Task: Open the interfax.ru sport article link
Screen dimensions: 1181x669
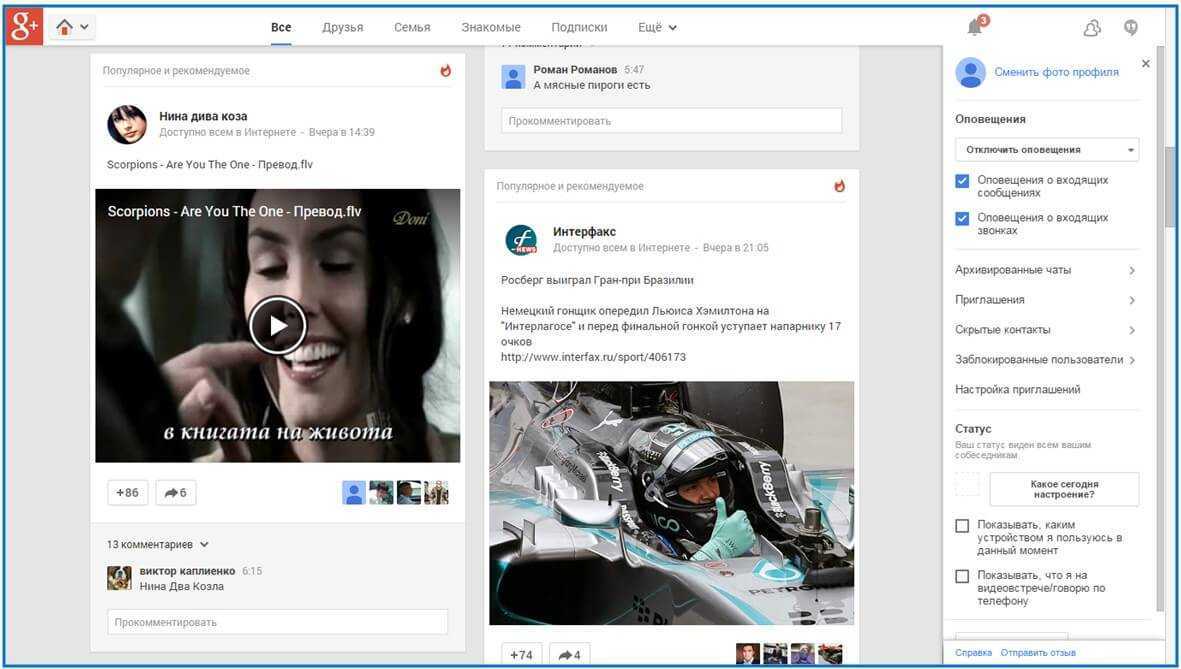Action: (x=593, y=357)
